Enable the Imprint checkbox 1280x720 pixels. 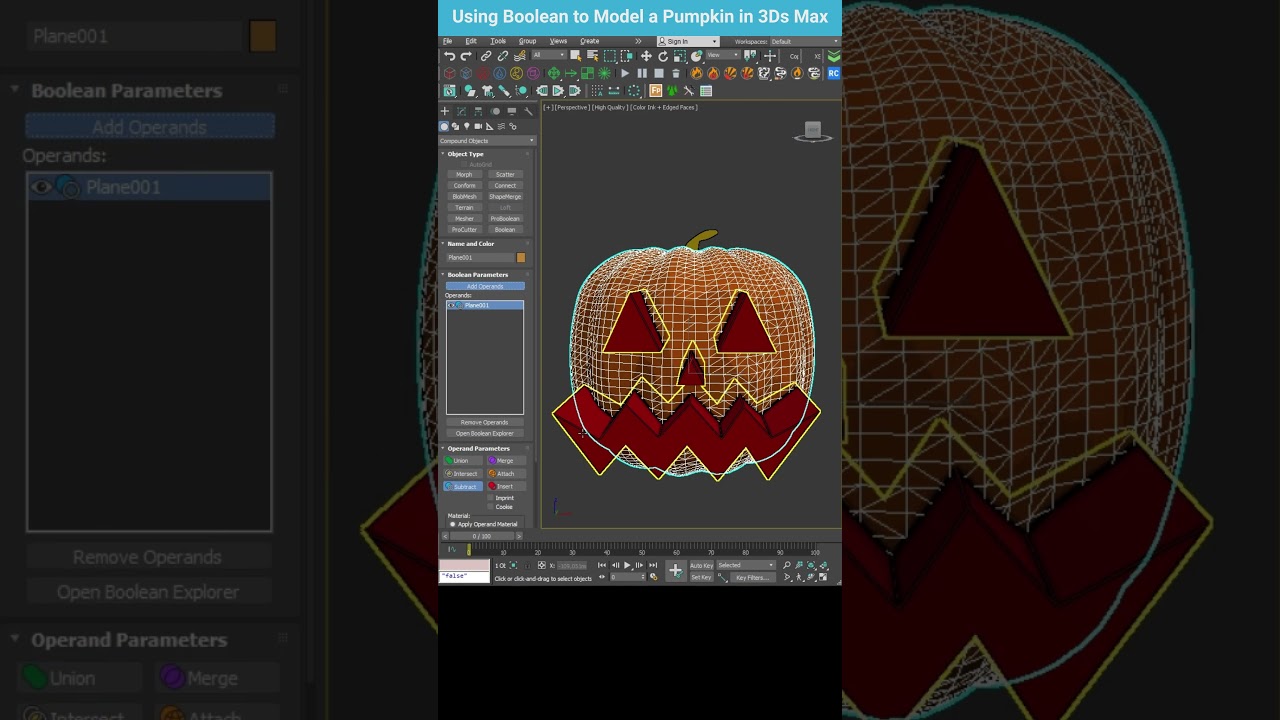click(490, 498)
